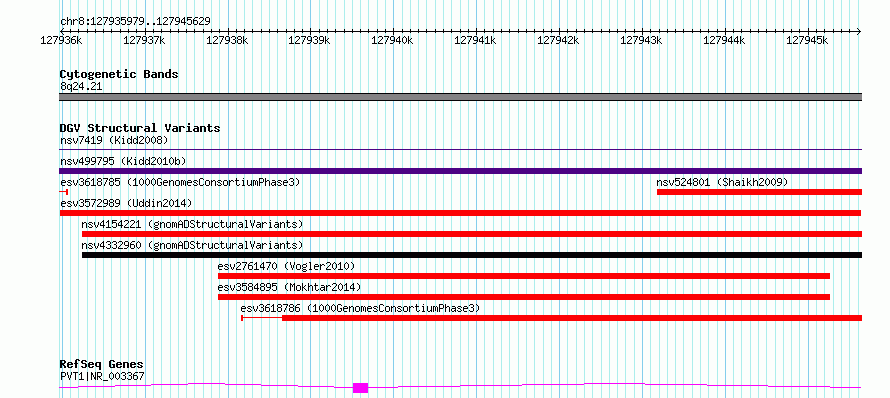The image size is (890, 398).
Task: Open the nsv524801 (Shaikh2009) variant bar
Action: pos(759,192)
